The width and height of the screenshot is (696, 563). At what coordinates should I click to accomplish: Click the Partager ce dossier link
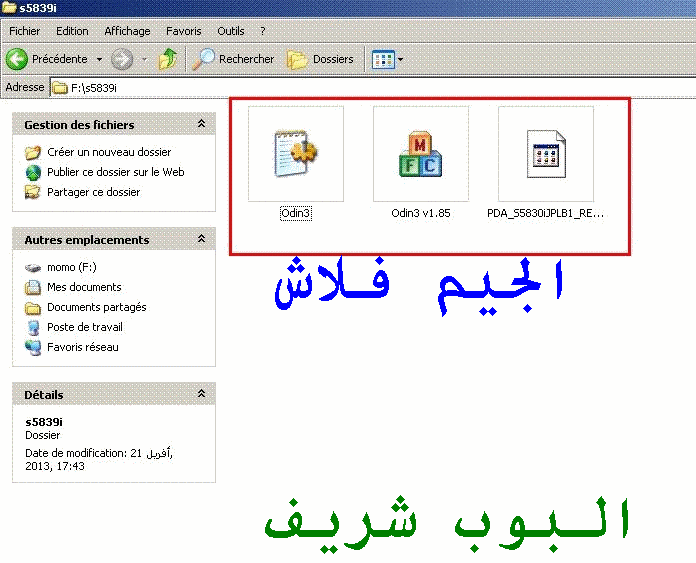pyautogui.click(x=94, y=192)
